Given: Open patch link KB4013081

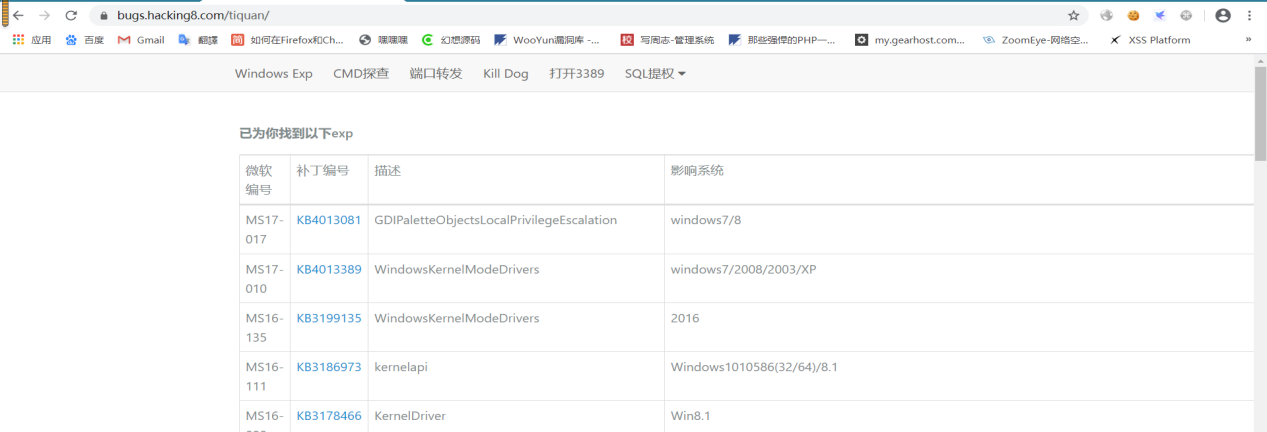Looking at the screenshot, I should 329,220.
